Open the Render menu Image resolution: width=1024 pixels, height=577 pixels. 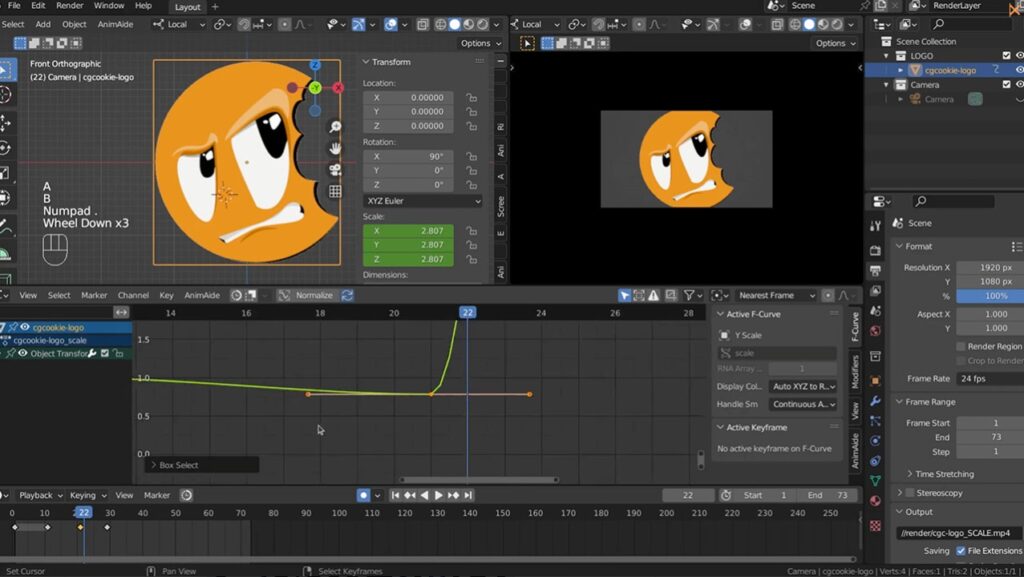[x=69, y=5]
